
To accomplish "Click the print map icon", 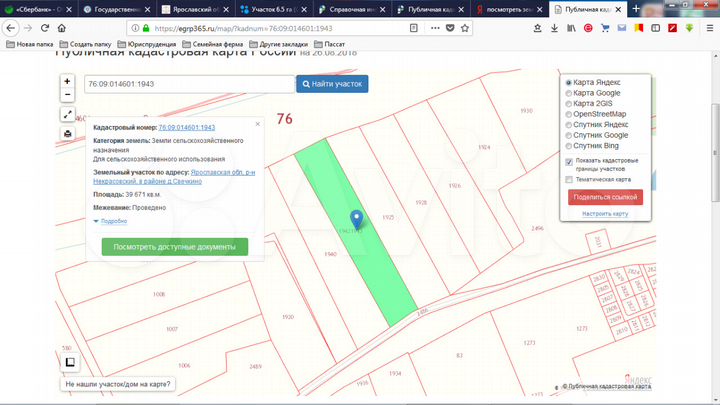I will pyautogui.click(x=67, y=133).
